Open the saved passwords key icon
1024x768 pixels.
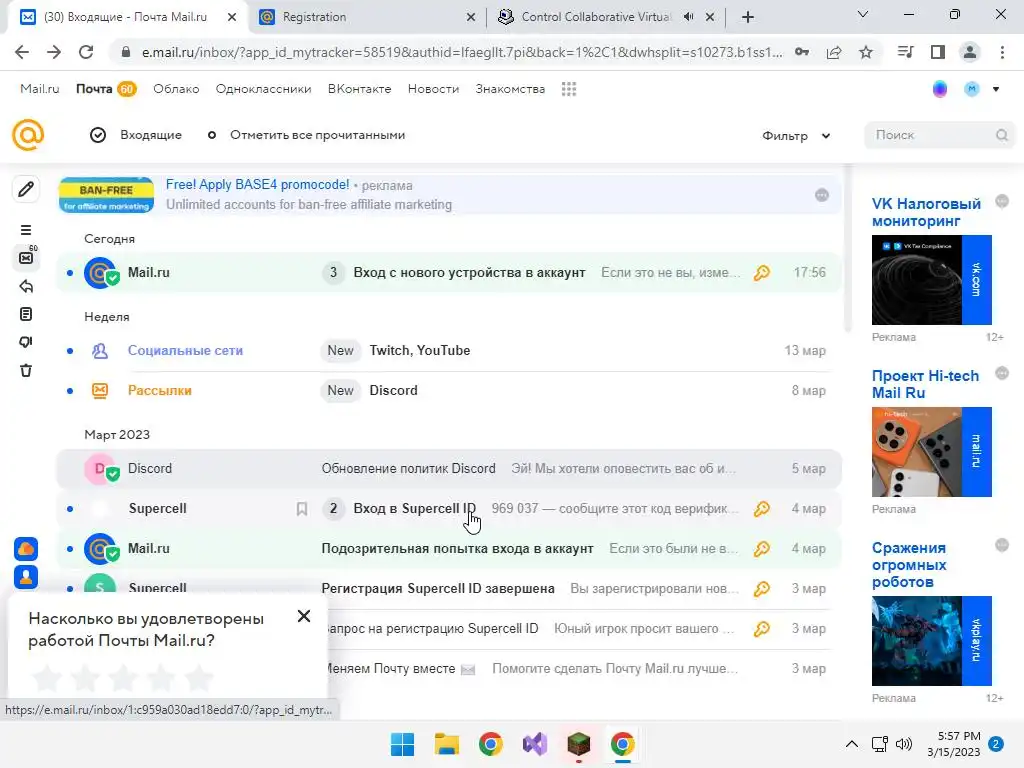tap(802, 52)
